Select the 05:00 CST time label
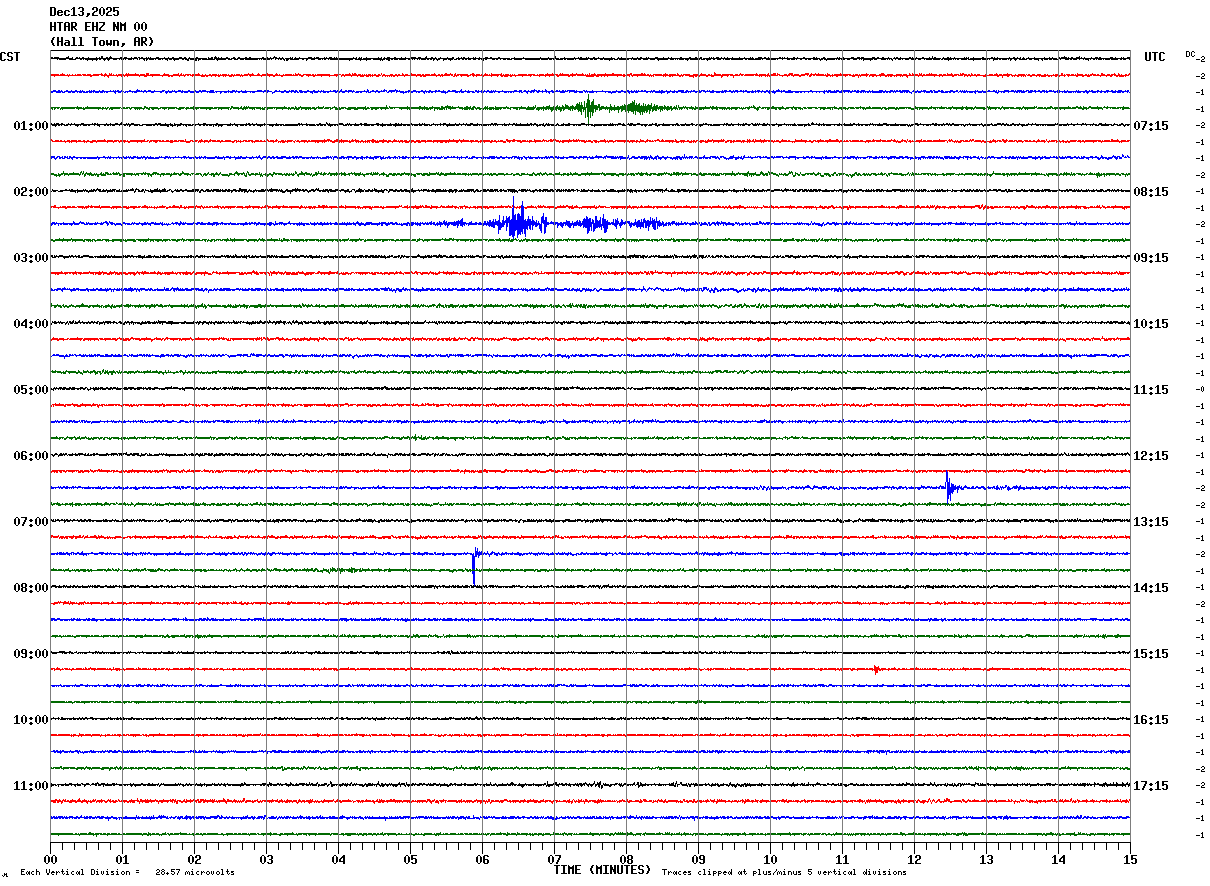Image resolution: width=1210 pixels, height=886 pixels. pyautogui.click(x=30, y=390)
